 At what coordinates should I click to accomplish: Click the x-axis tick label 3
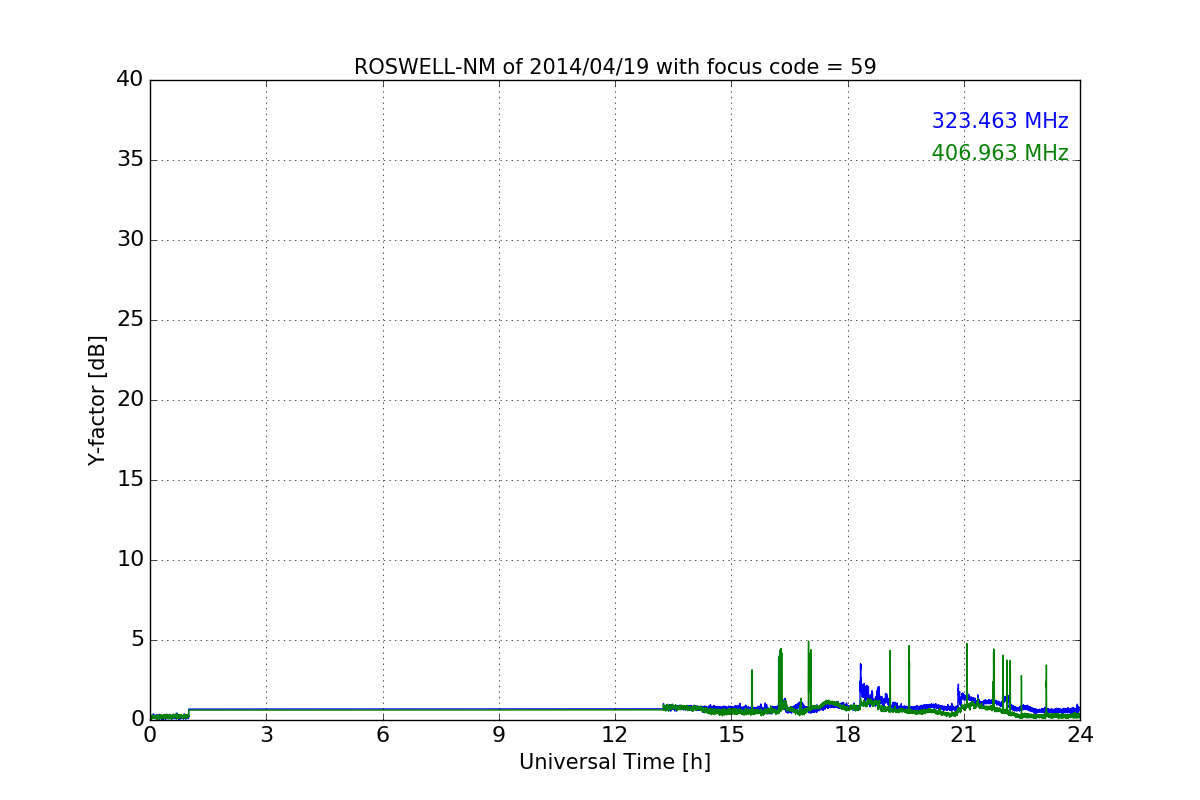click(266, 735)
